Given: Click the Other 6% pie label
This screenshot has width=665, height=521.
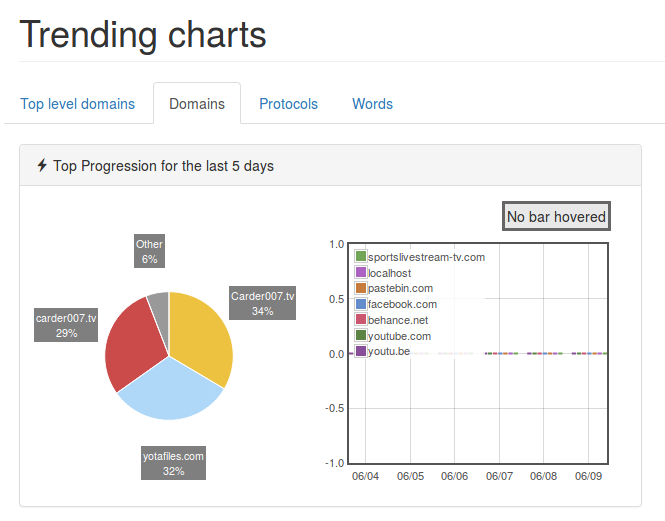Looking at the screenshot, I should pyautogui.click(x=150, y=251).
